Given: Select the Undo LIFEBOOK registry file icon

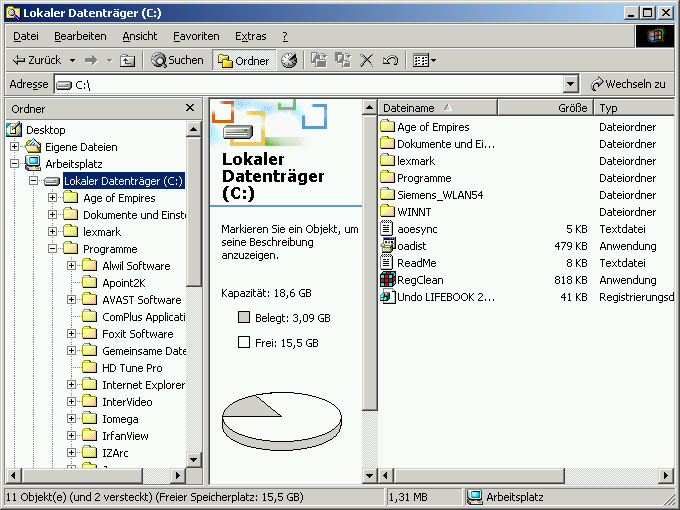Looking at the screenshot, I should pyautogui.click(x=388, y=297).
